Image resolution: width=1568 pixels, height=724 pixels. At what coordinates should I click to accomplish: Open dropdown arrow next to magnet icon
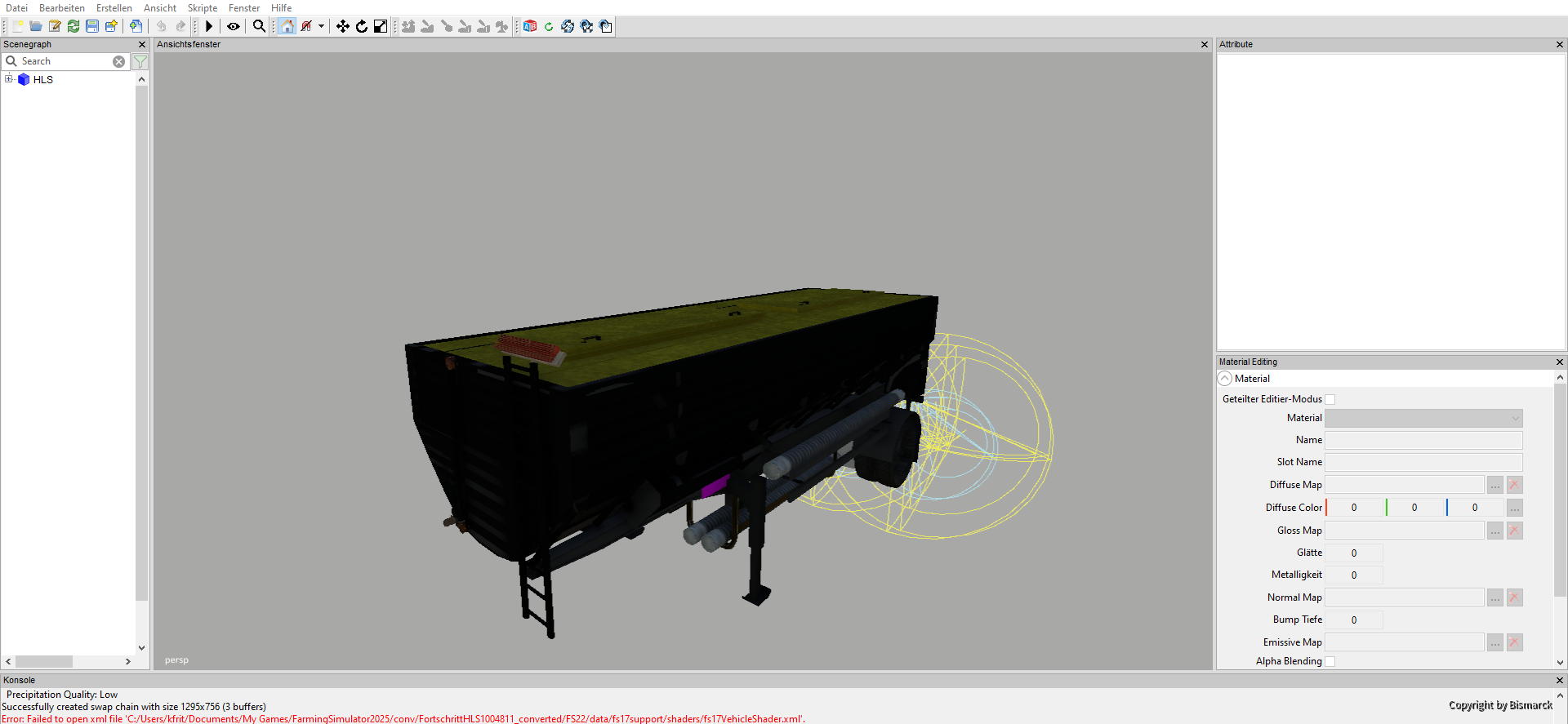322,26
